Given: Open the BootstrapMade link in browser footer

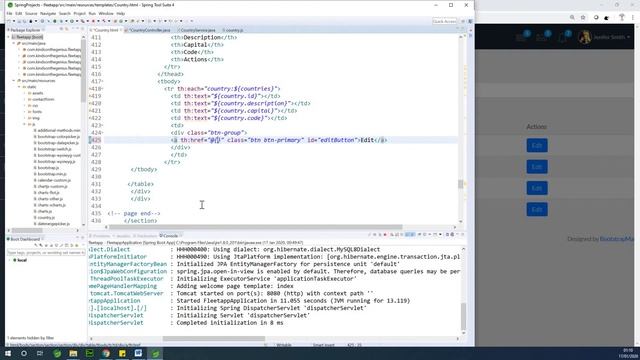Looking at the screenshot, I should point(617,239).
